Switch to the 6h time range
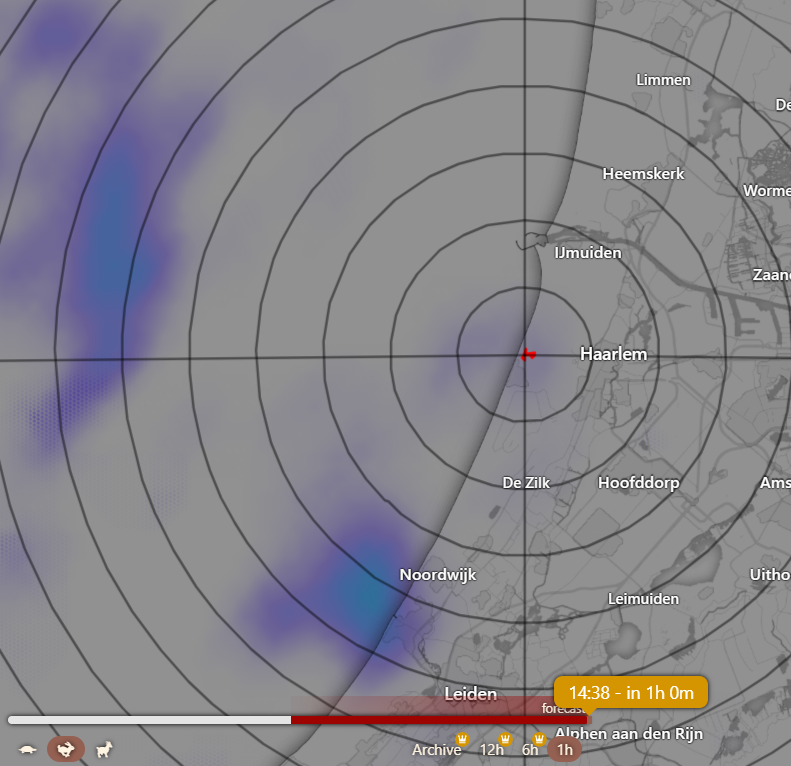 530,750
